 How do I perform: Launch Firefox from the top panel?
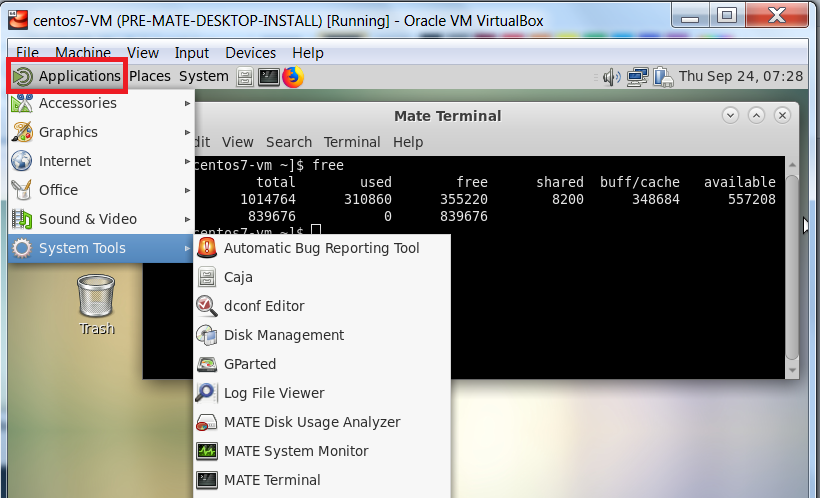(x=293, y=77)
